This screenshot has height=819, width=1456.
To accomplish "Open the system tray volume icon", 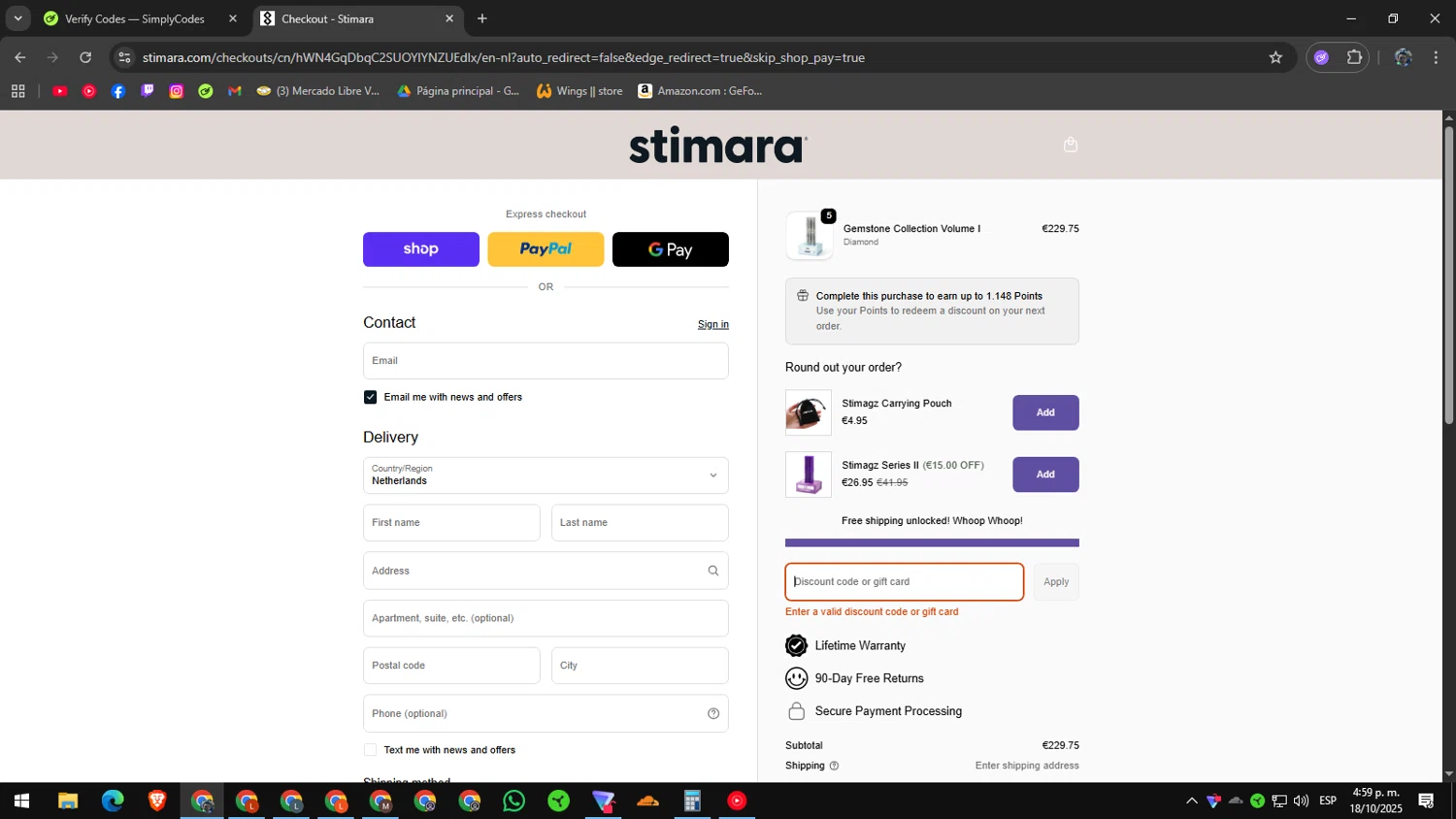I will coord(1302,802).
